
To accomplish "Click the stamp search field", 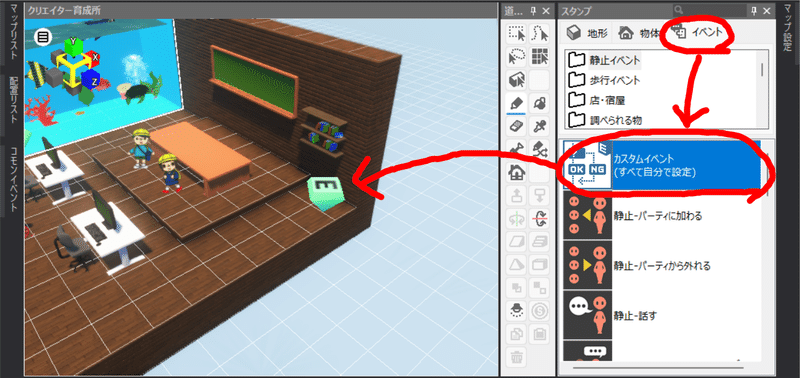I will [709, 10].
